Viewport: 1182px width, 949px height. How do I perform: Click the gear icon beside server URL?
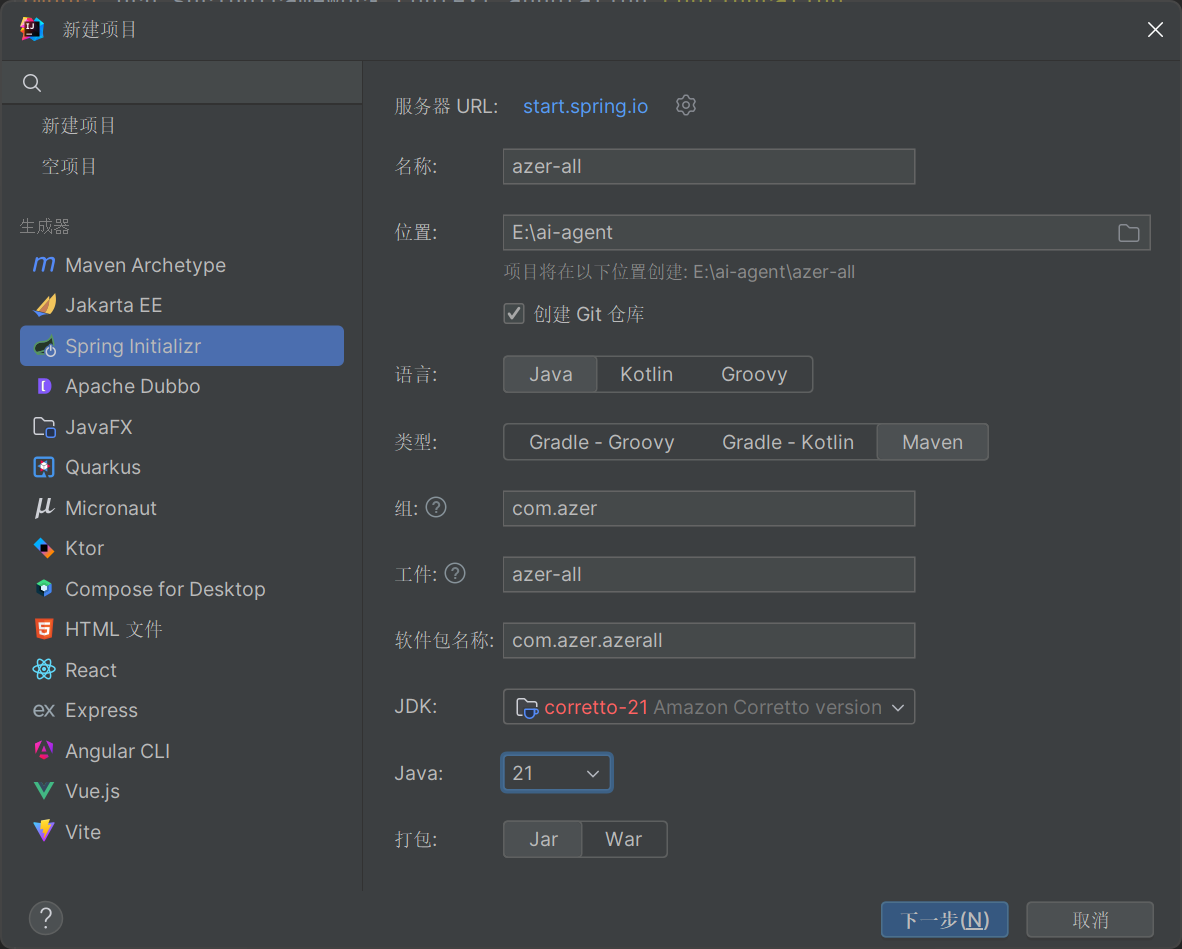[685, 105]
